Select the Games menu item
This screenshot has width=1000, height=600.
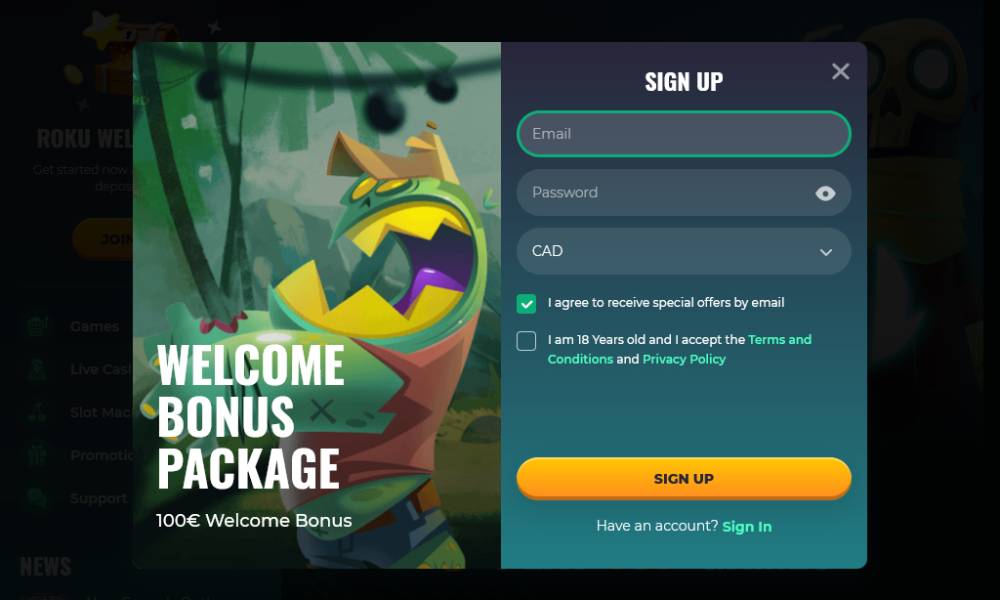94,326
